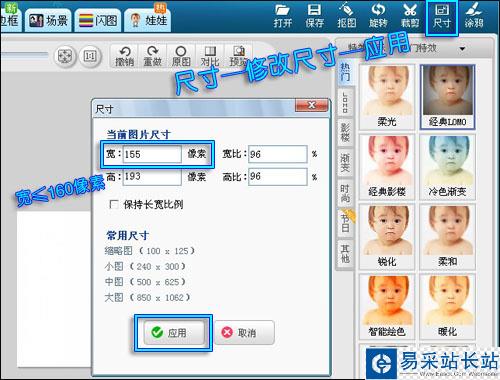This screenshot has width=500, height=380.
Task: Close the 尺寸 dialog window
Action: 311,105
